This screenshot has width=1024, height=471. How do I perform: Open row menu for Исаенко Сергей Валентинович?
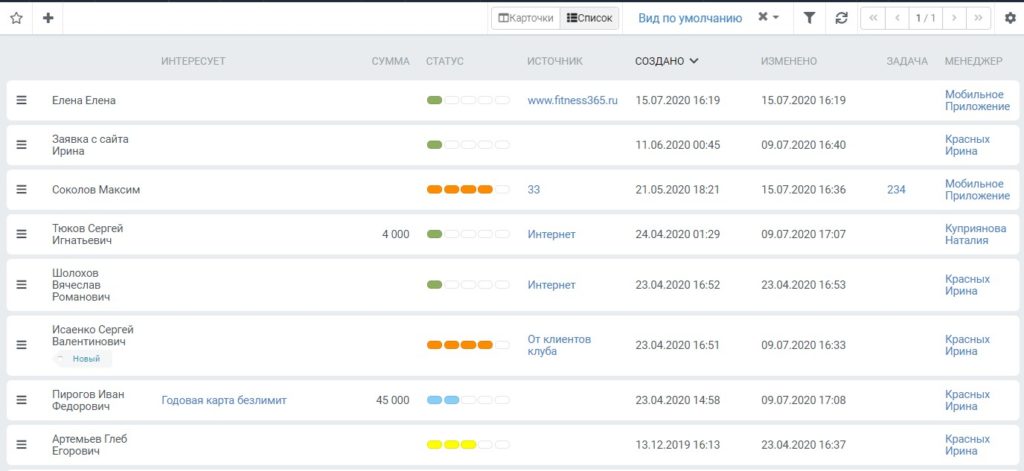[x=22, y=345]
